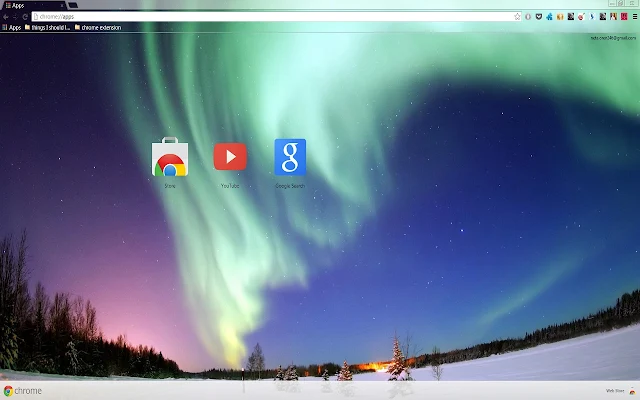
Task: Open a new tab
Action: coord(73,5)
